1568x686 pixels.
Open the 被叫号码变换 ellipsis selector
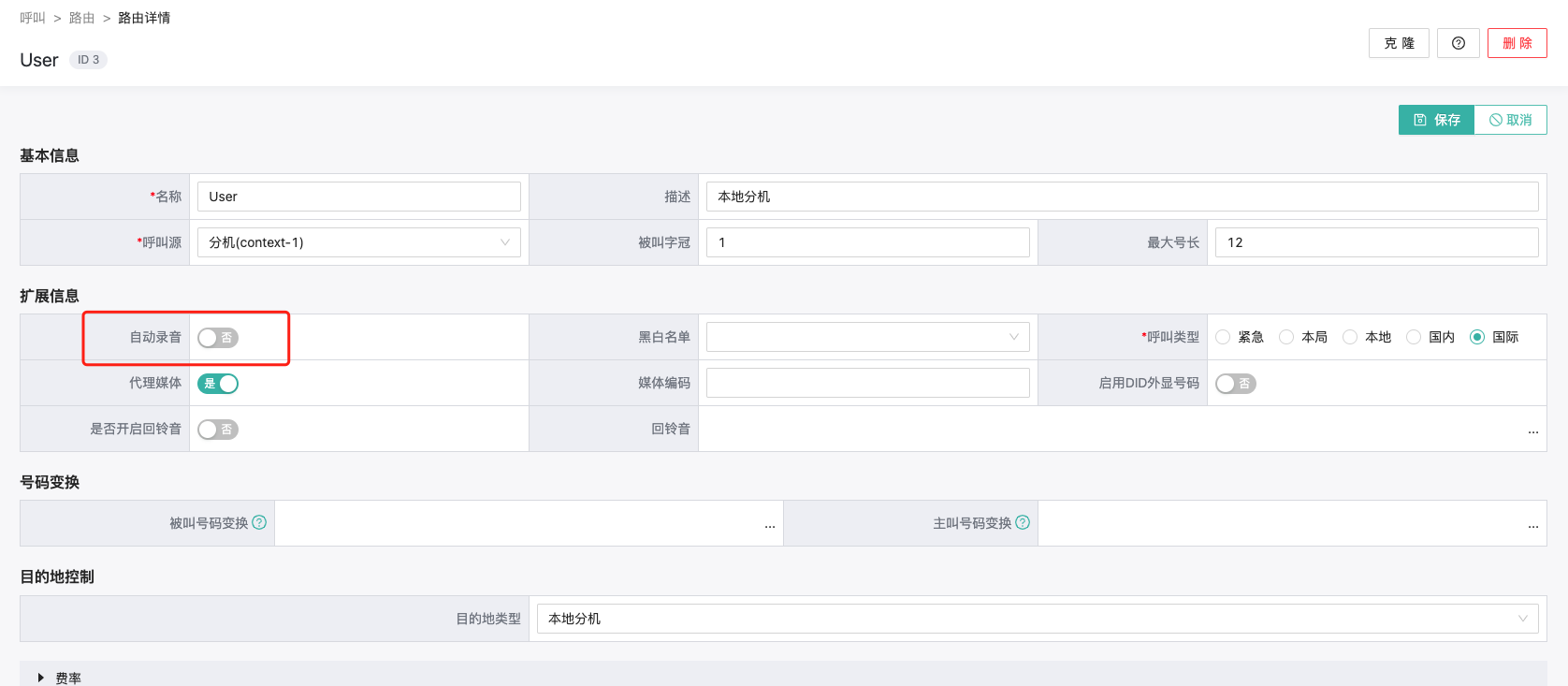pos(769,525)
